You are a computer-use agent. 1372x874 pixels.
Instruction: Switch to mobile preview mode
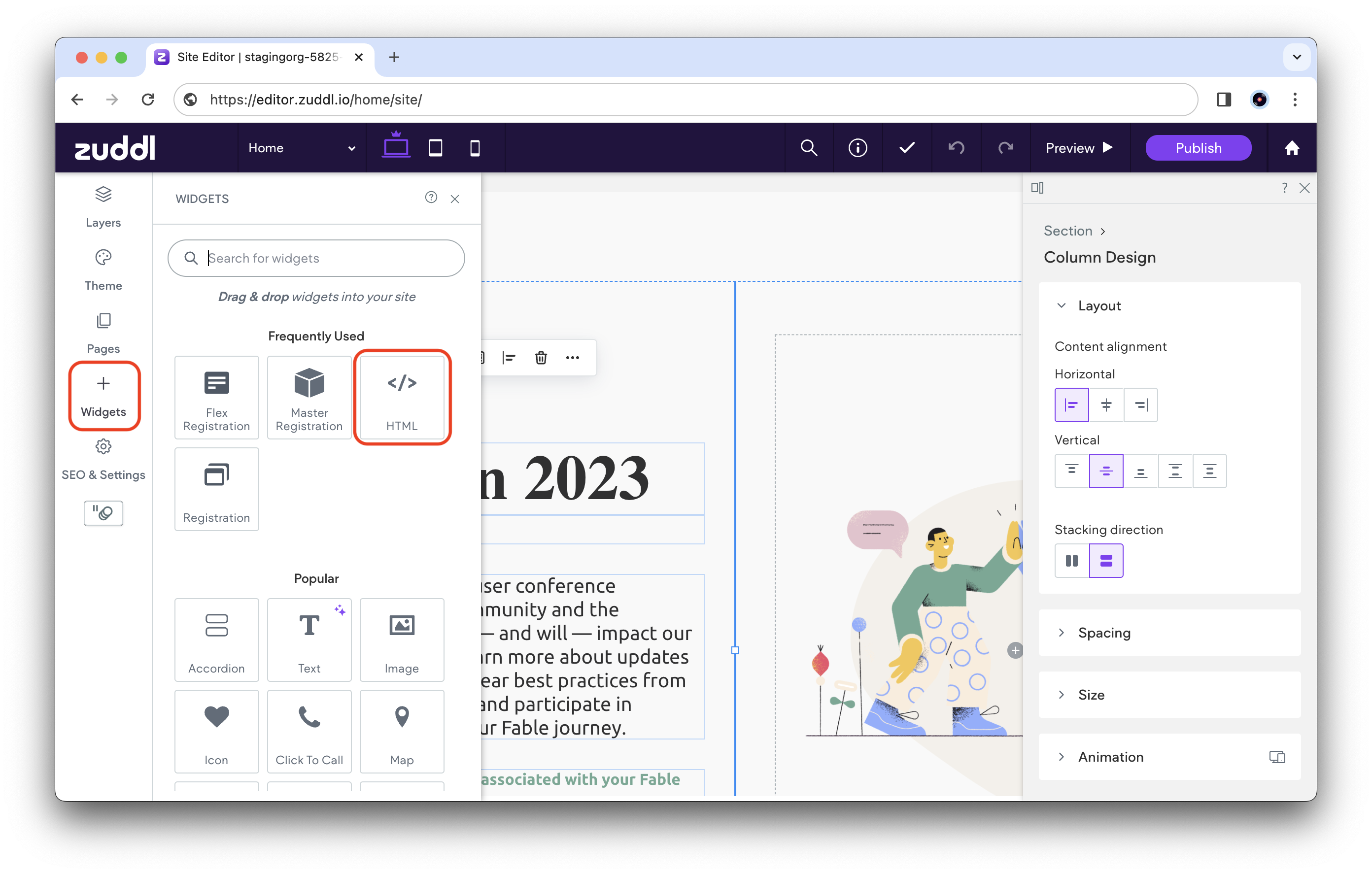(x=475, y=148)
